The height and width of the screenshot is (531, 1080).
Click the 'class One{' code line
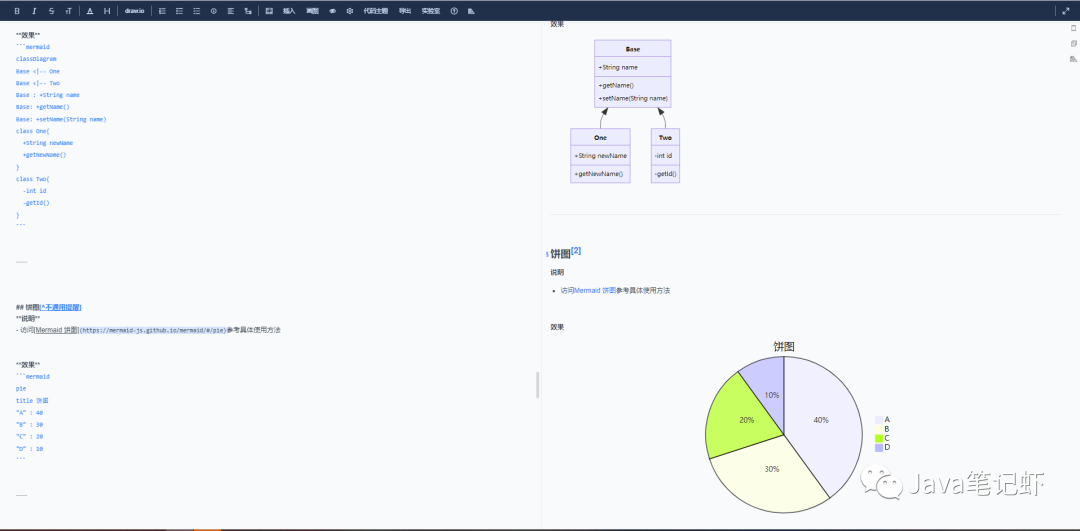(33, 131)
